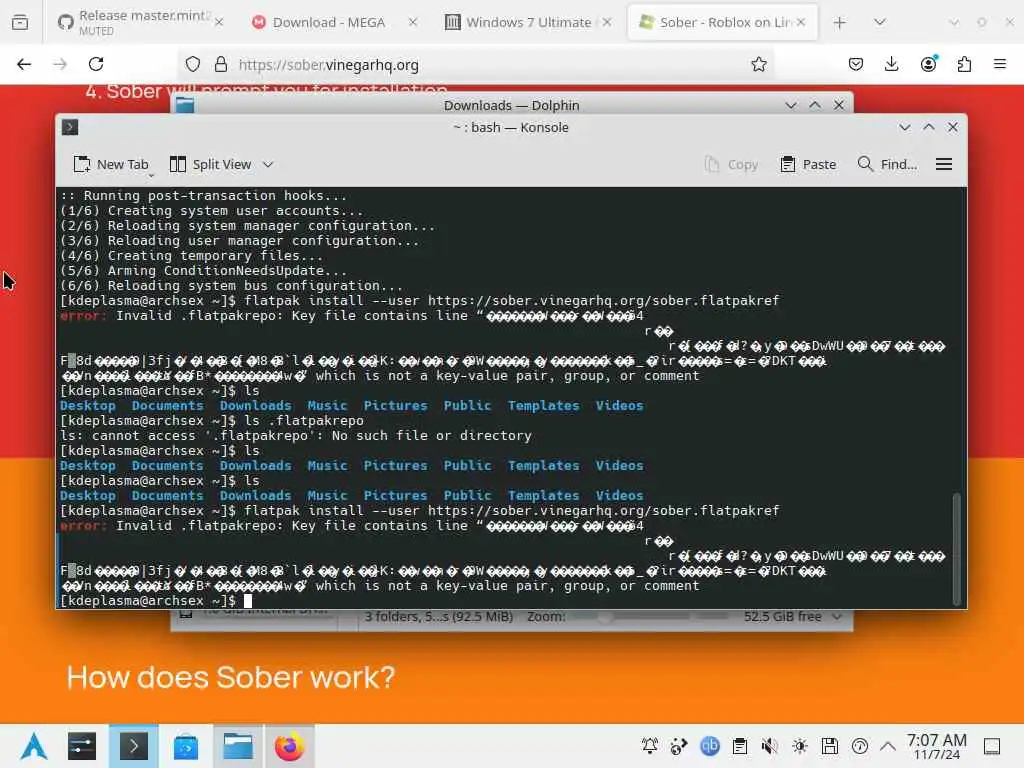The width and height of the screenshot is (1024, 768).
Task: Expand hidden system tray icons
Action: (x=888, y=746)
